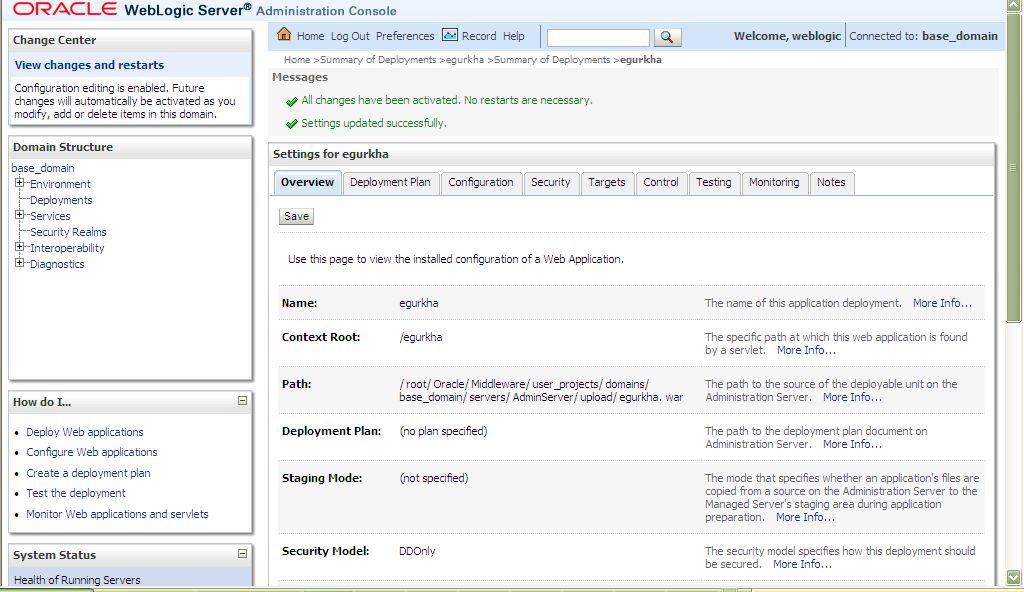Click More Info for Staging Mode
Viewport: 1024px width, 592px height.
805,518
